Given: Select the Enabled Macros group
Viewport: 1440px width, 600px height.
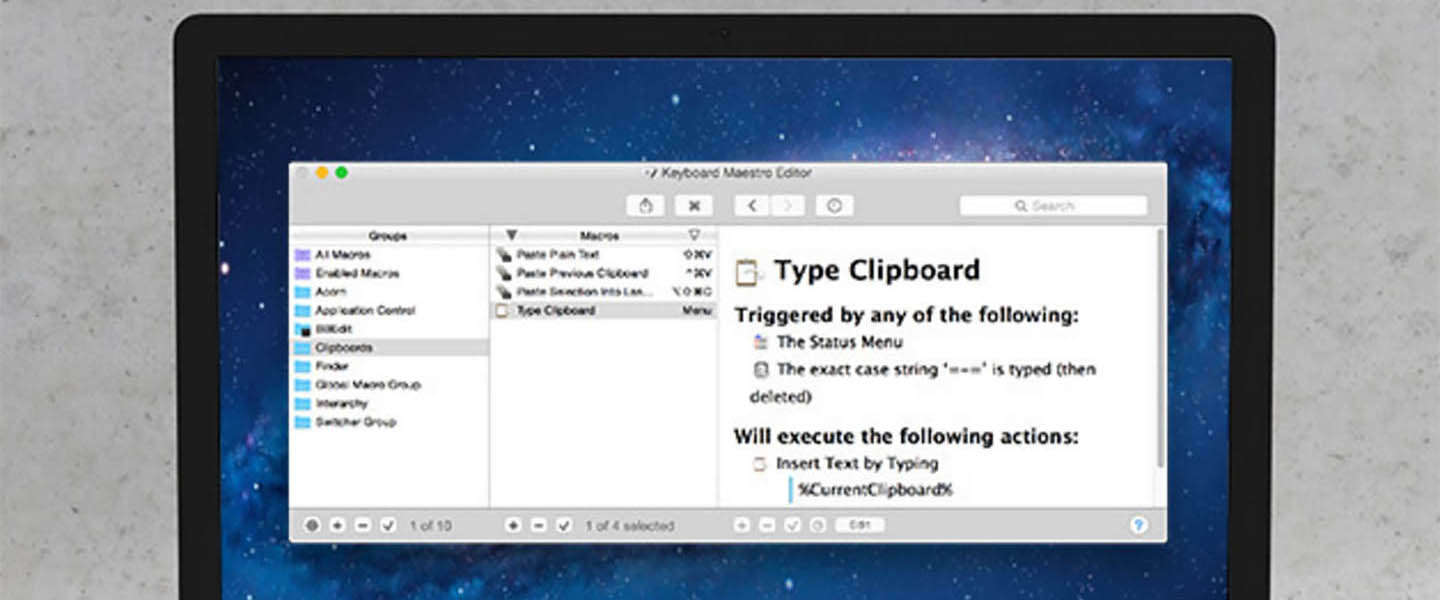Looking at the screenshot, I should tap(389, 273).
